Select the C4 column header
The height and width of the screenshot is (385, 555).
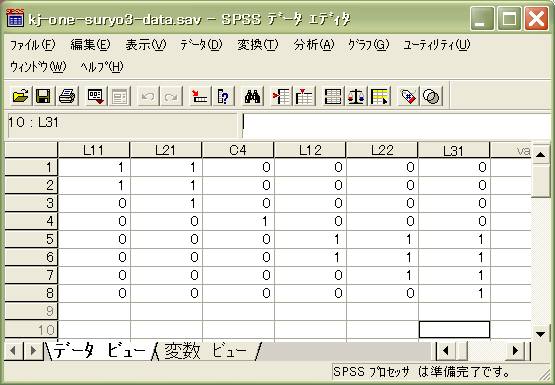(238, 150)
